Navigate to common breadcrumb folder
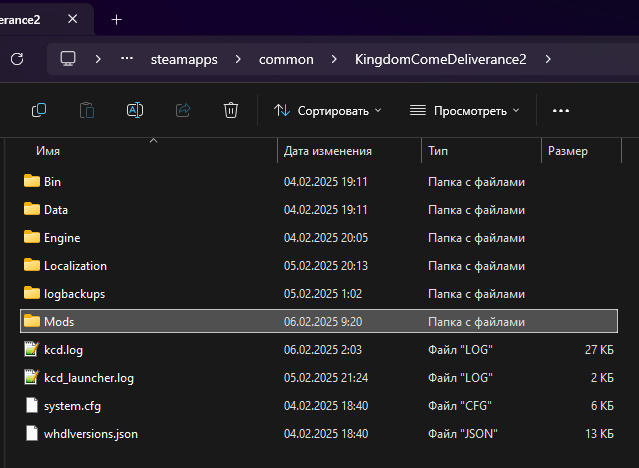 [x=286, y=59]
